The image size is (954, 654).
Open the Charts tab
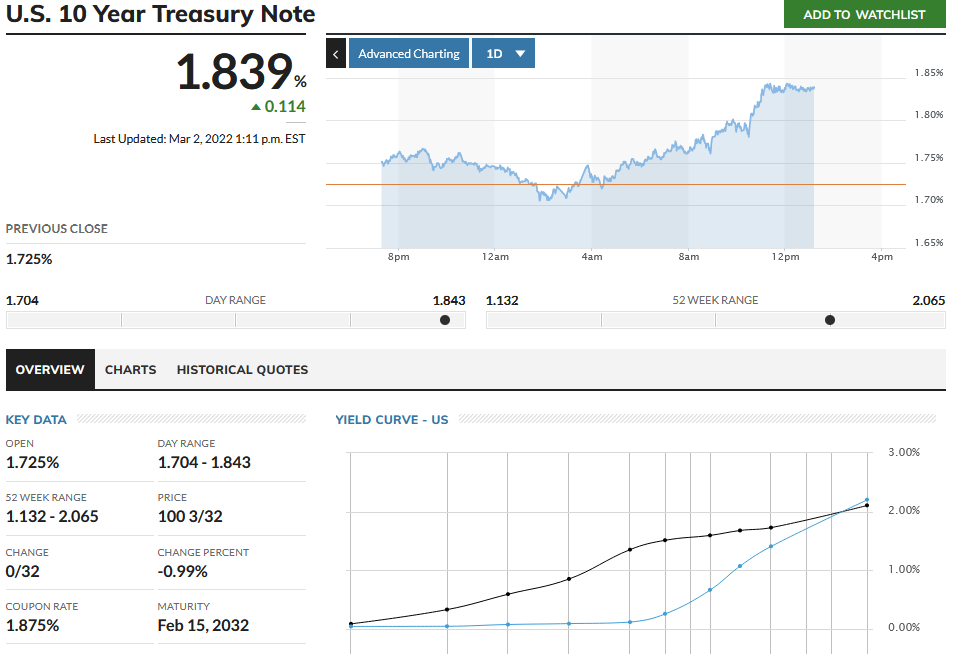[x=130, y=369]
